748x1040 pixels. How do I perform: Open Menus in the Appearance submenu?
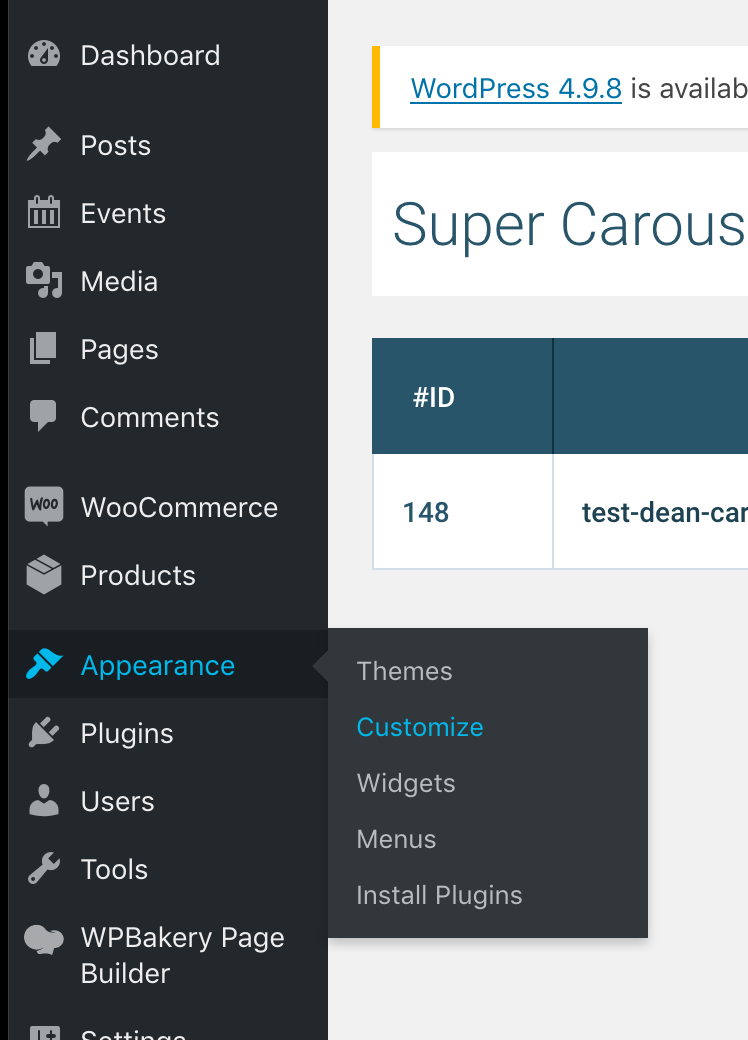click(x=397, y=839)
